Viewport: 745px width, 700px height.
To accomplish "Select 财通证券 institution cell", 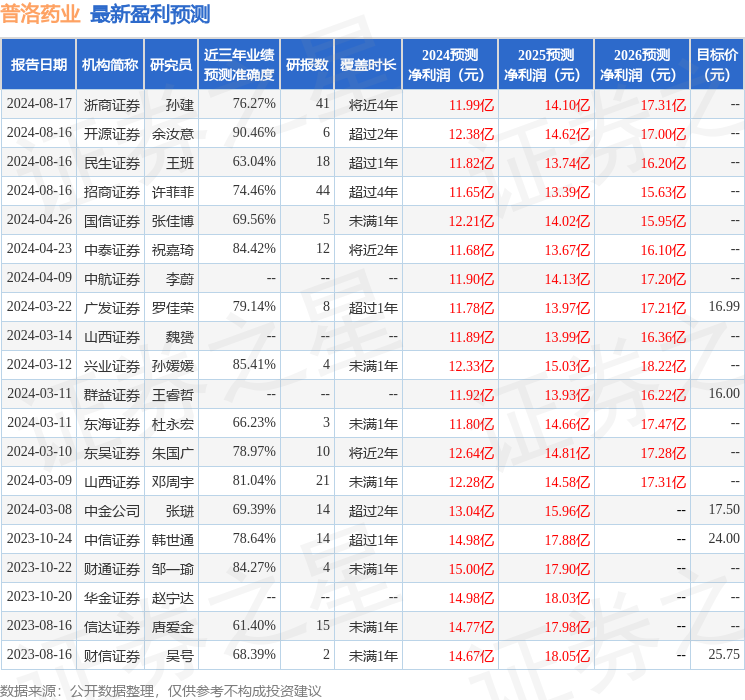I will pos(112,568).
